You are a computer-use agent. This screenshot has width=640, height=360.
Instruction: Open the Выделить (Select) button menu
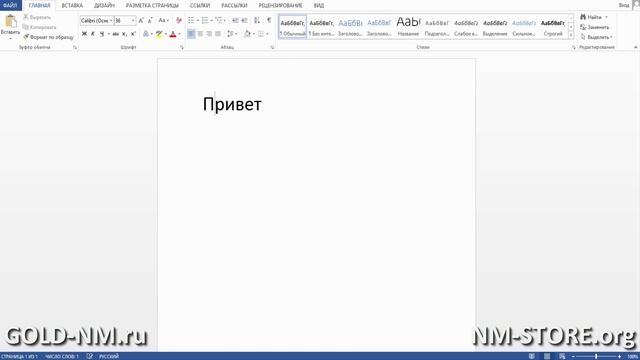tap(597, 37)
